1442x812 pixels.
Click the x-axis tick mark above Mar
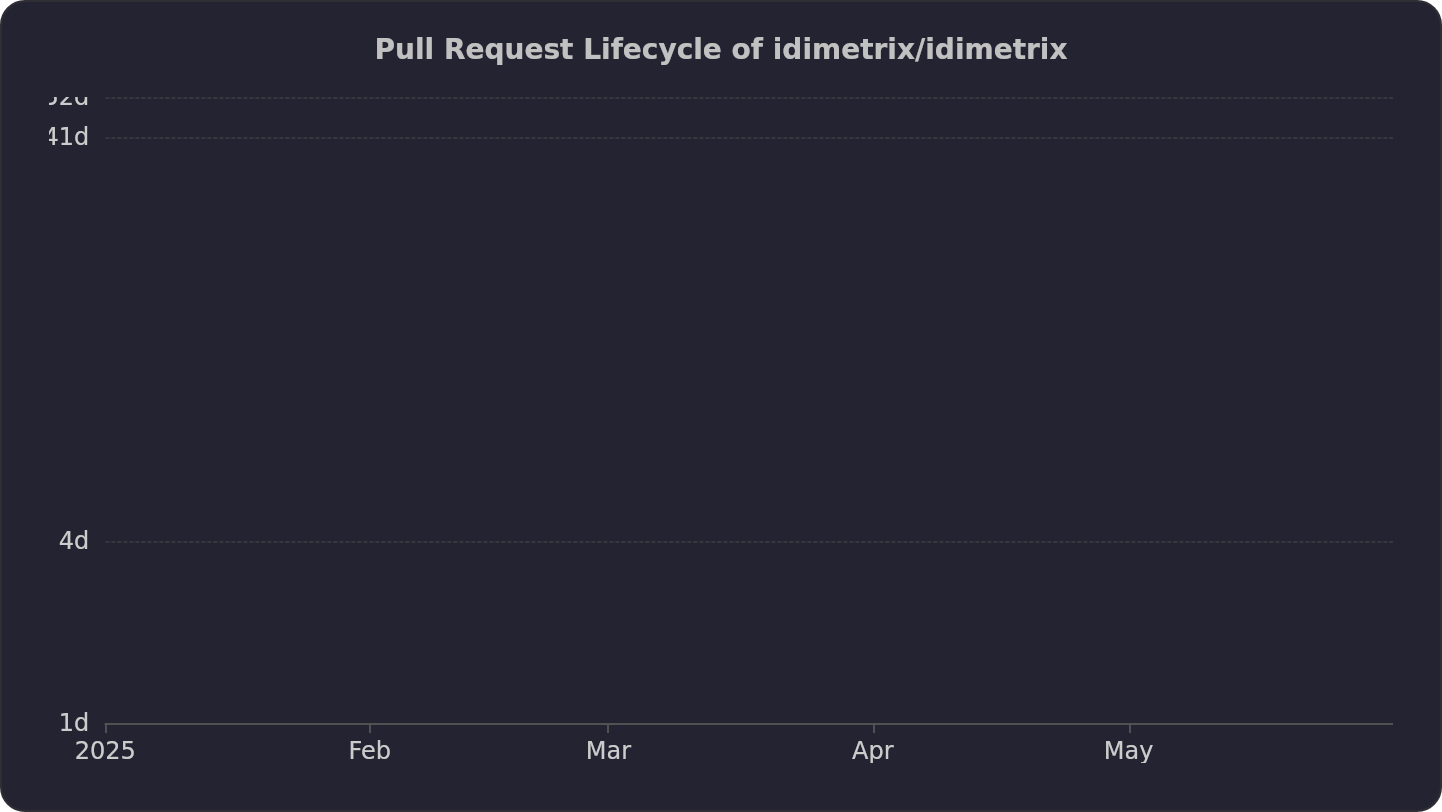pyautogui.click(x=608, y=727)
